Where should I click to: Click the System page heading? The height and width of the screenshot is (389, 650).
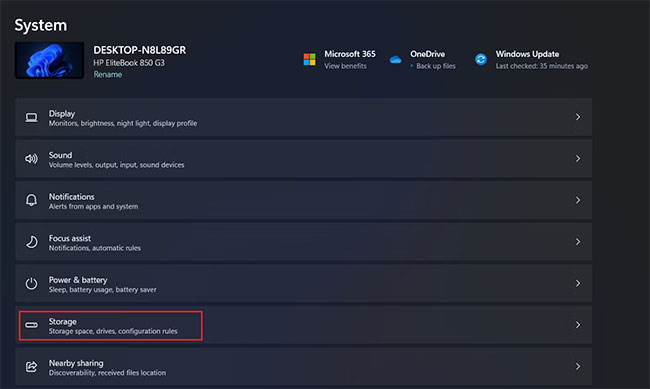[41, 25]
